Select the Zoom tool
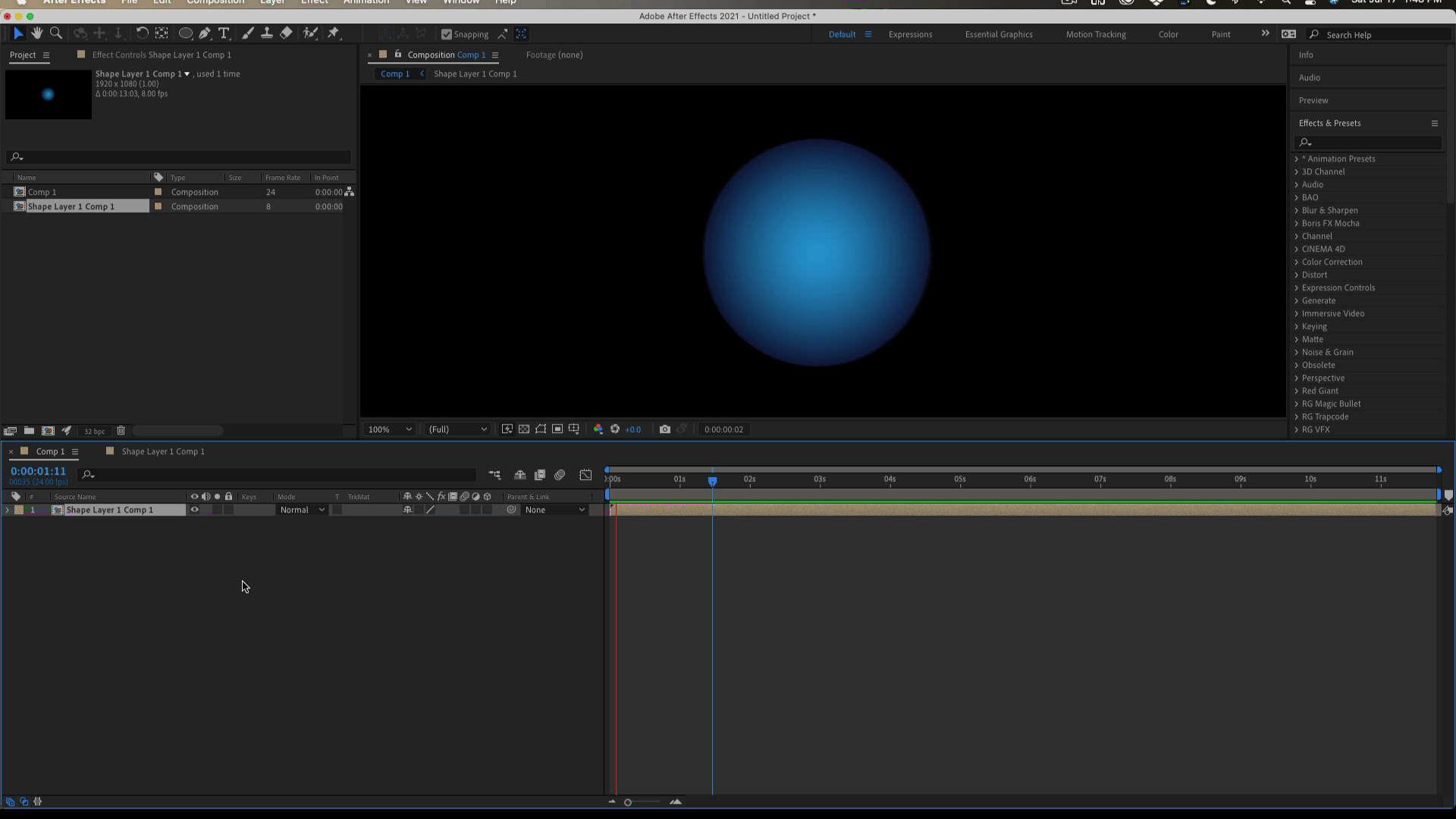Screen dimensions: 1456x819 coord(55,33)
